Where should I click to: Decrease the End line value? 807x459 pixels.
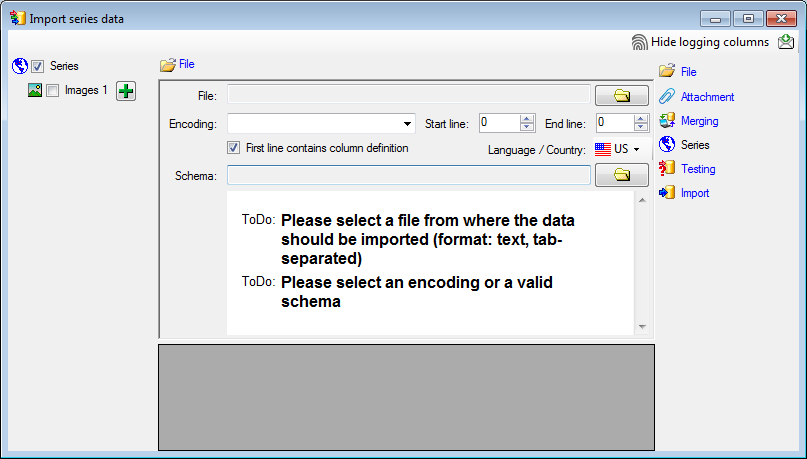click(641, 127)
